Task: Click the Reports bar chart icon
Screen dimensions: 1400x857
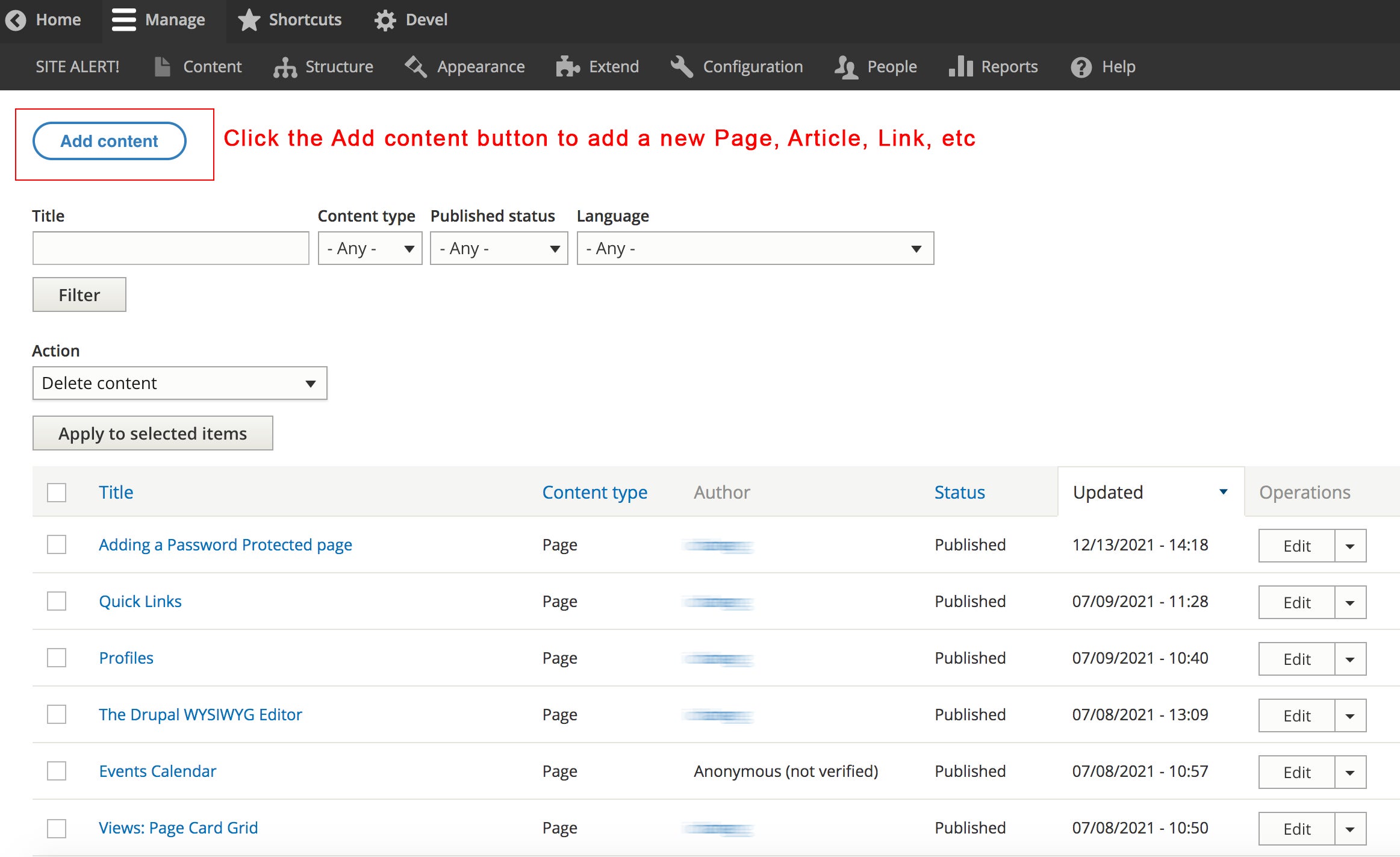Action: pyautogui.click(x=960, y=66)
